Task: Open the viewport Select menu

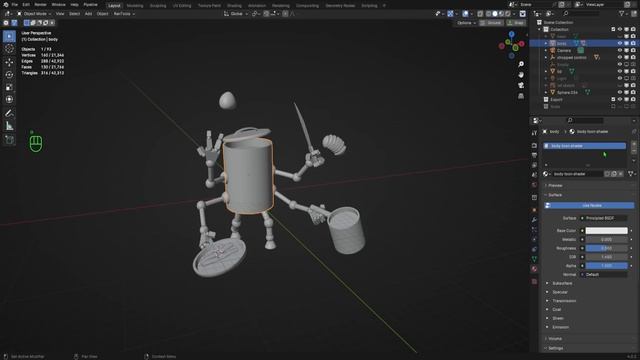Action: pyautogui.click(x=74, y=14)
